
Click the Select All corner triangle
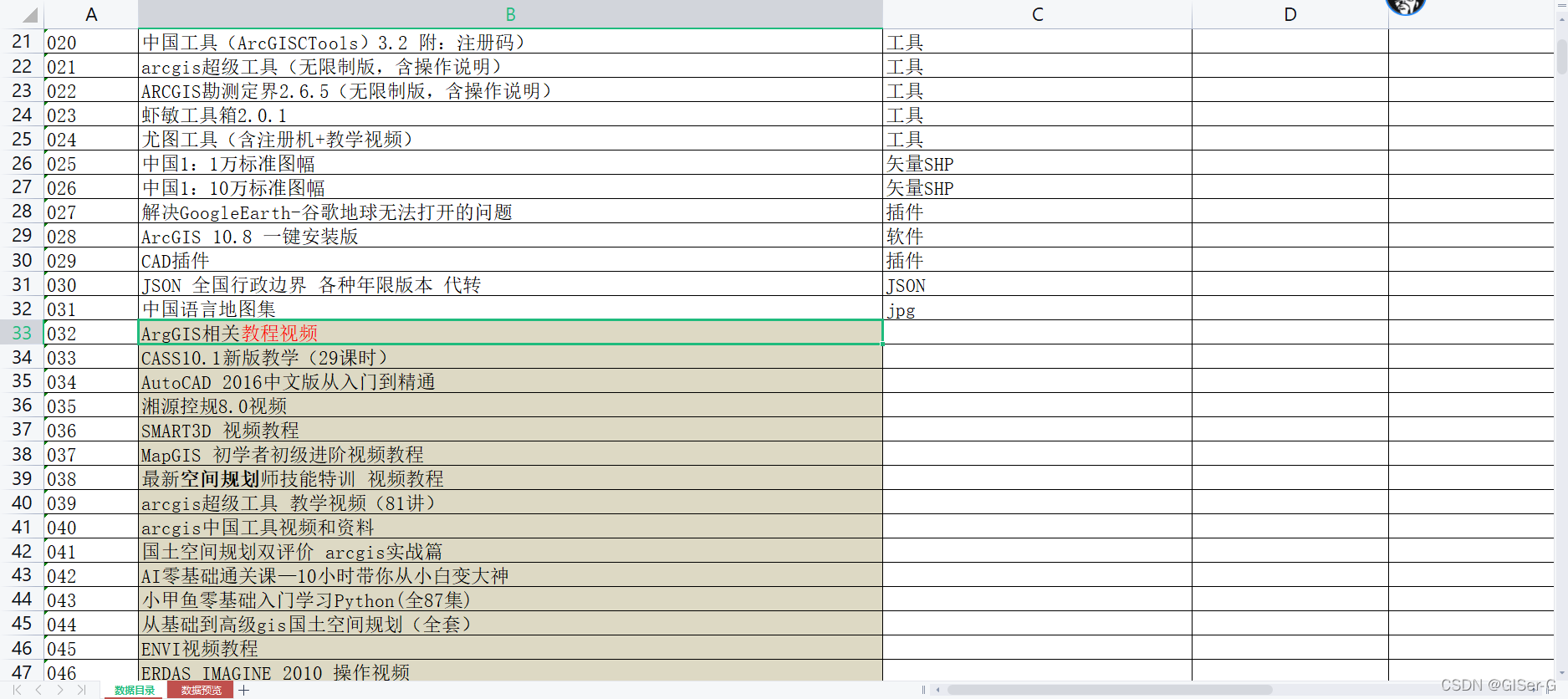pos(29,14)
